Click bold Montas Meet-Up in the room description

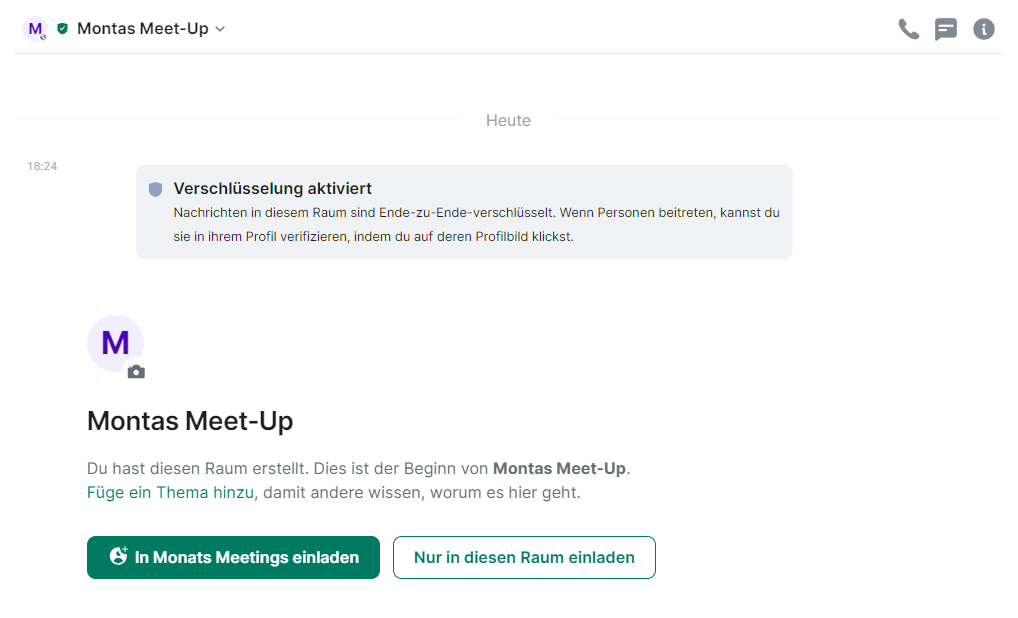[x=560, y=468]
